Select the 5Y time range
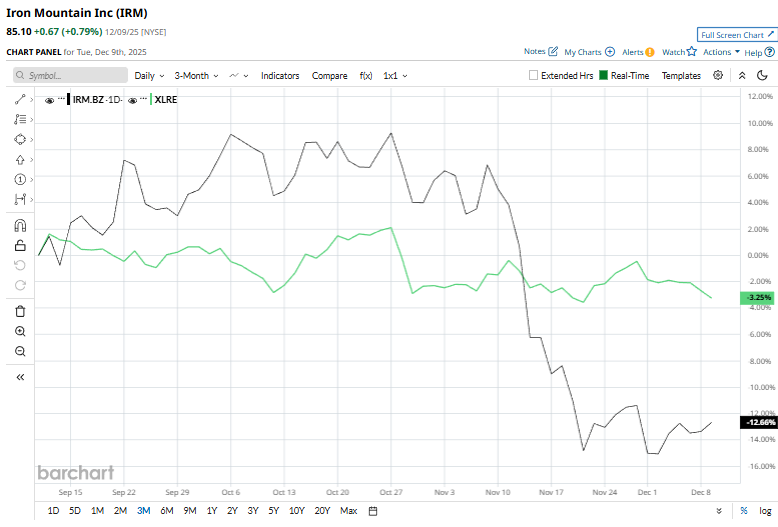The height and width of the screenshot is (527, 778). tap(274, 511)
